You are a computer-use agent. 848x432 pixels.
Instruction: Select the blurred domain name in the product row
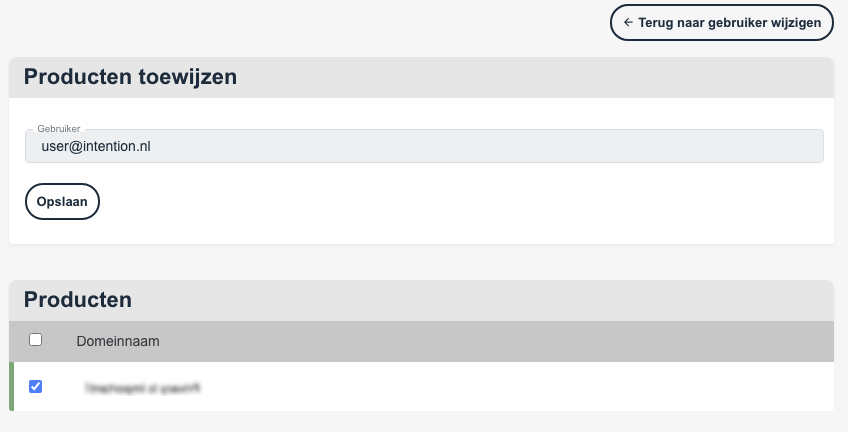coord(143,388)
